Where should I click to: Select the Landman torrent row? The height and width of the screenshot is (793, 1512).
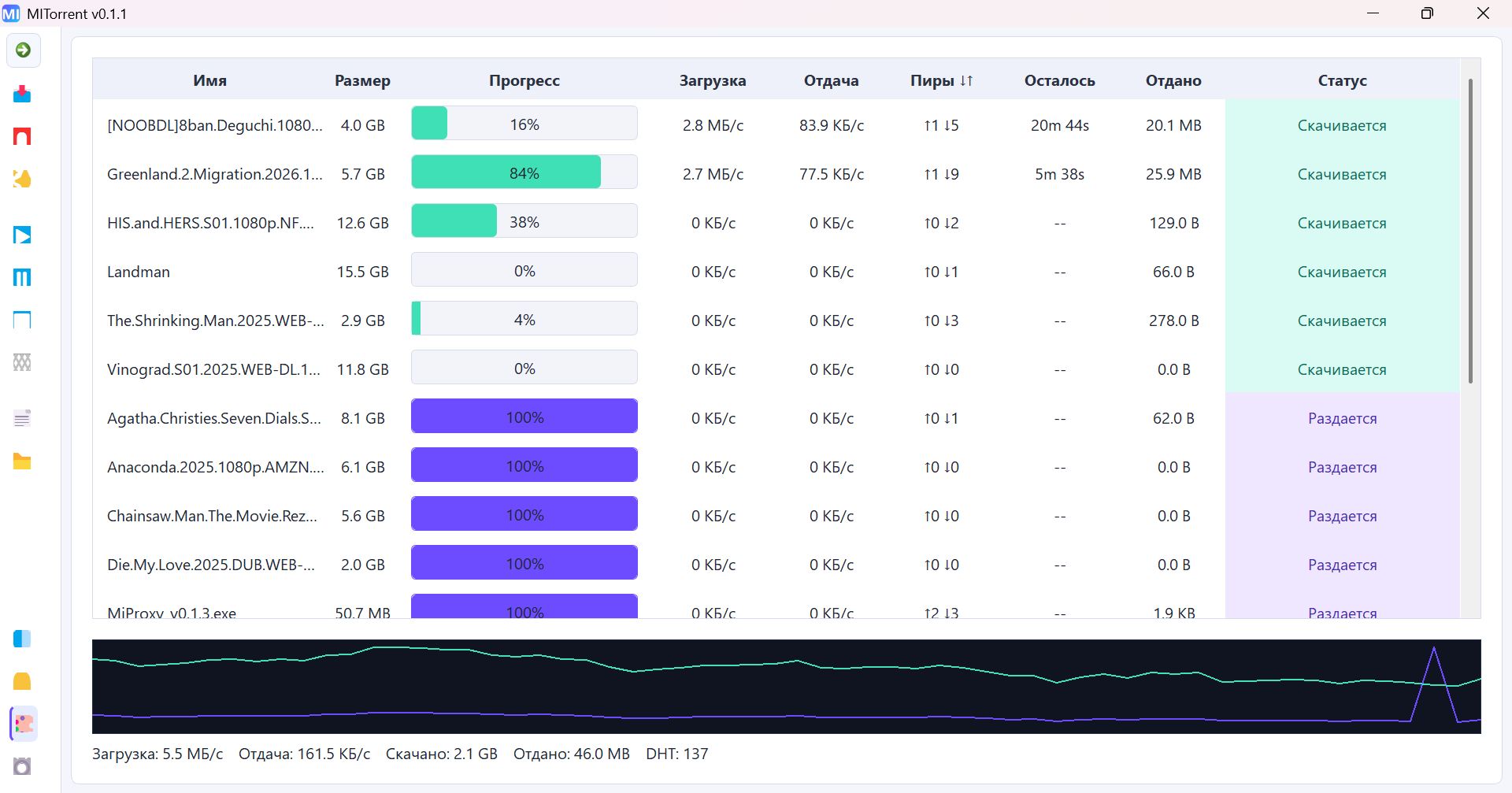click(x=139, y=272)
